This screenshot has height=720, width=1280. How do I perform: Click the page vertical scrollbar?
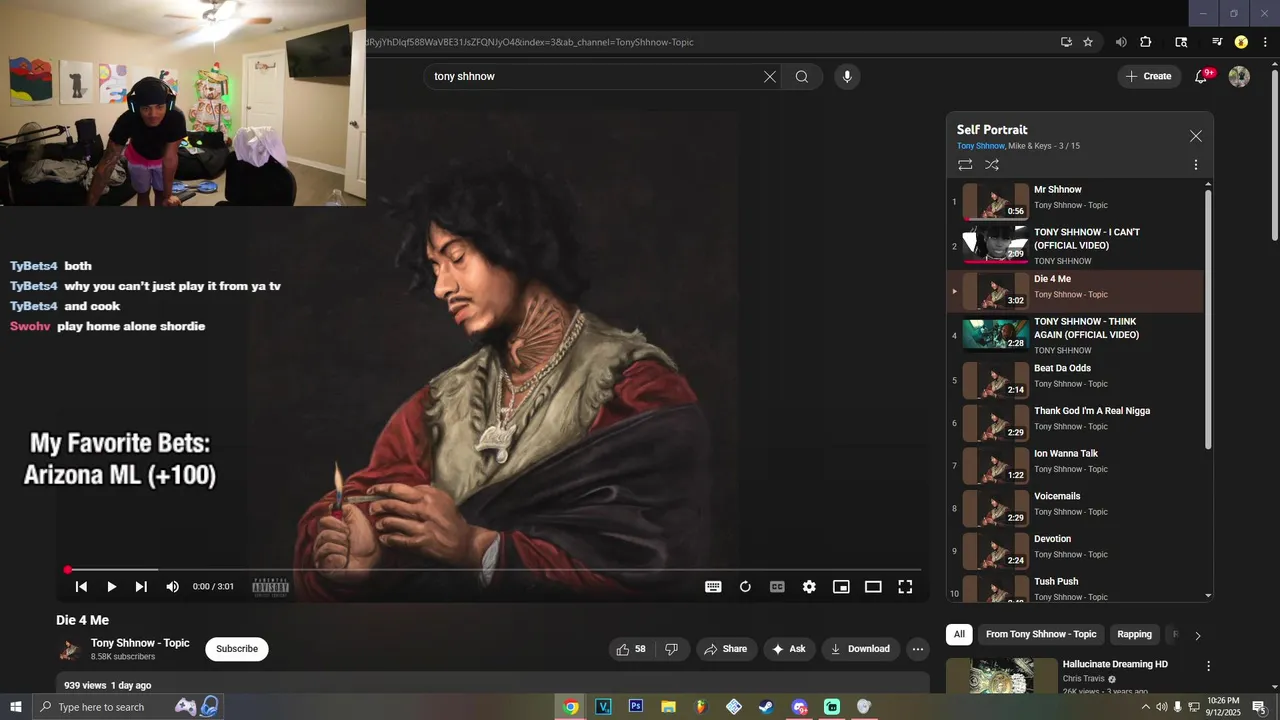click(x=1274, y=155)
